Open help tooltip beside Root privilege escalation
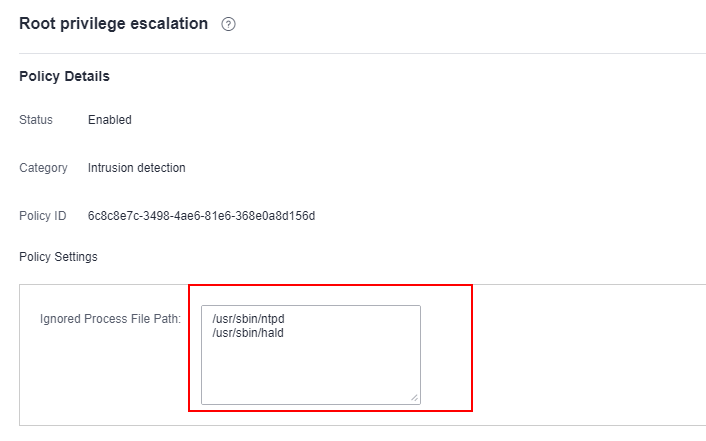This screenshot has height=441, width=706. [x=228, y=24]
